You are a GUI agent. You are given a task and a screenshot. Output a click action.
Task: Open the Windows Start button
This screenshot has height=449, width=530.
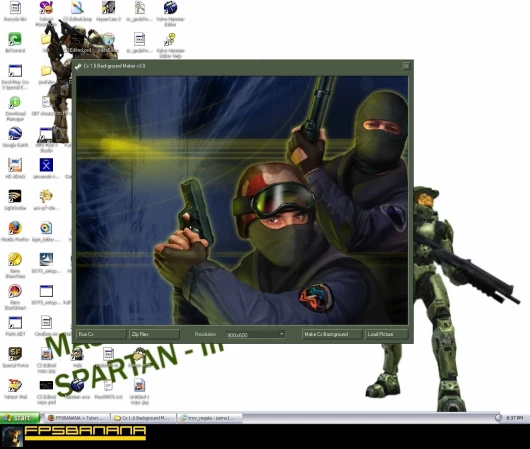click(20, 418)
